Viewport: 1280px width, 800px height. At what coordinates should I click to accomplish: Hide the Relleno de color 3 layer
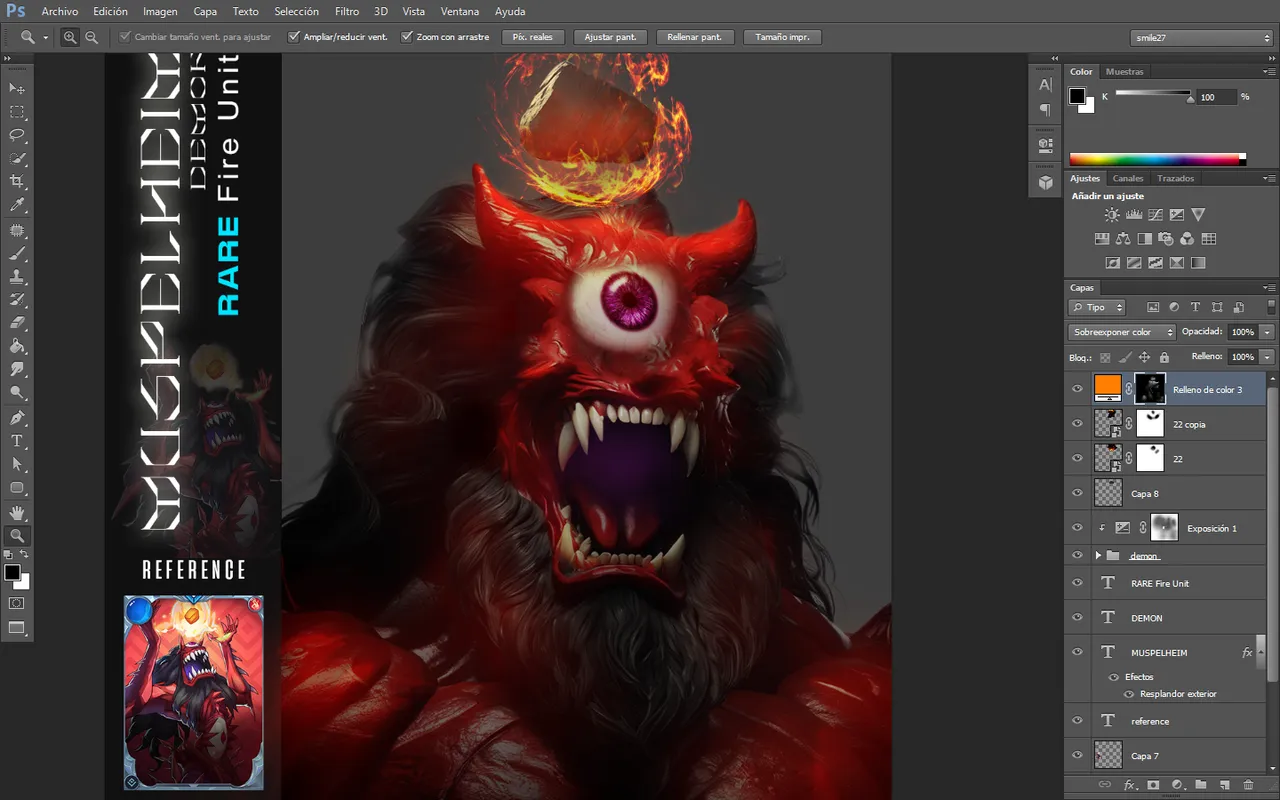1077,389
